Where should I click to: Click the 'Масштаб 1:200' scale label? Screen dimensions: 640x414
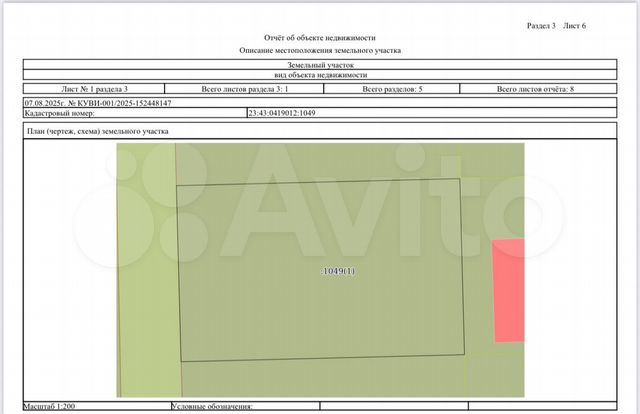coord(48,407)
